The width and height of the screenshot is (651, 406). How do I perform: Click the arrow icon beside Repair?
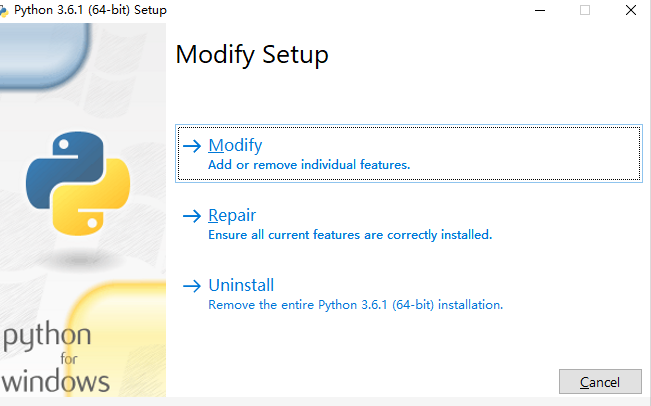(x=192, y=216)
